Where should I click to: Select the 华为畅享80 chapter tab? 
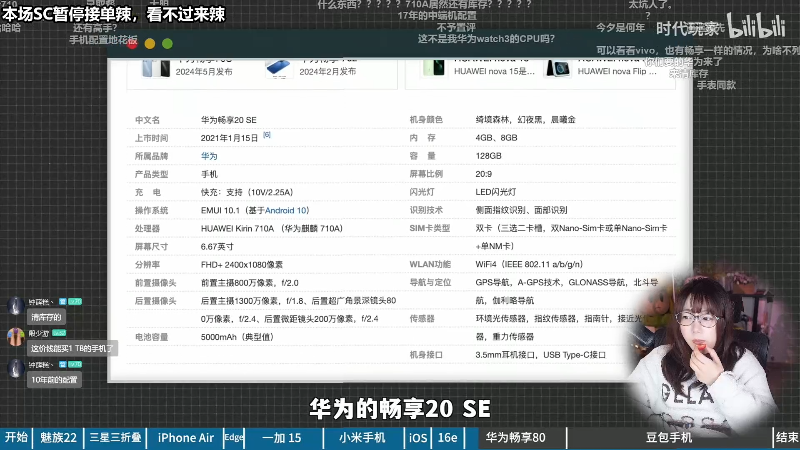tap(515, 438)
